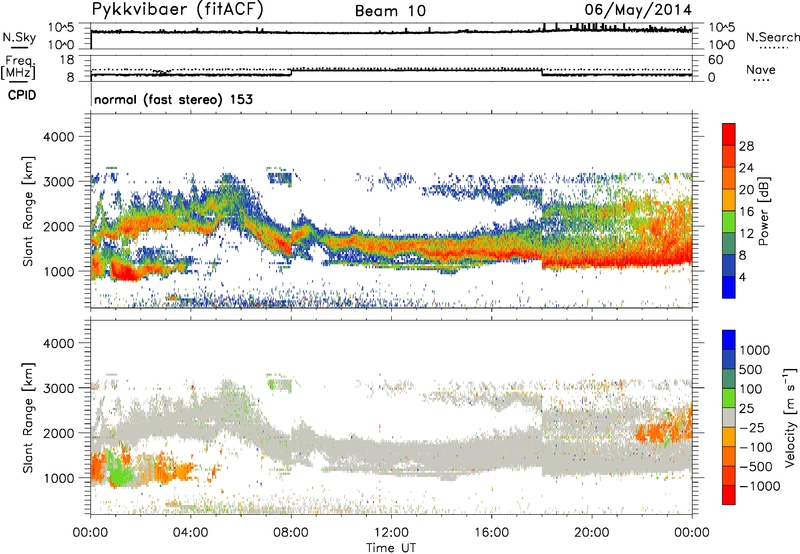
Task: Select the 'Time UT' axis title
Action: [x=391, y=548]
